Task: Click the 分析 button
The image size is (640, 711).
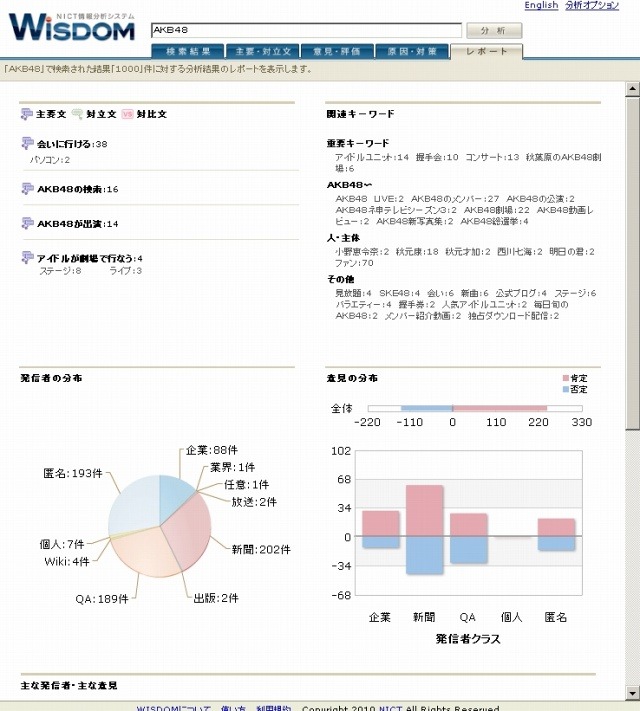Action: (x=494, y=30)
